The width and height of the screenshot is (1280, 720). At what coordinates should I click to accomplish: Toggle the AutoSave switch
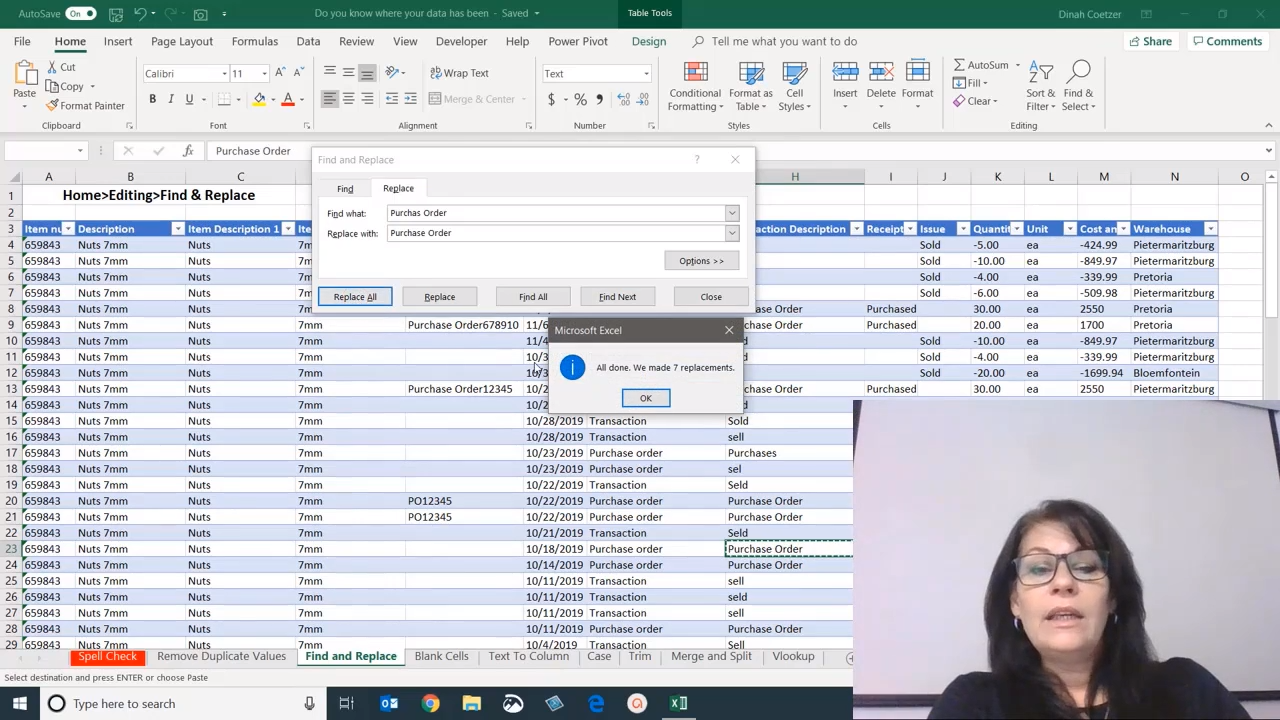point(80,13)
